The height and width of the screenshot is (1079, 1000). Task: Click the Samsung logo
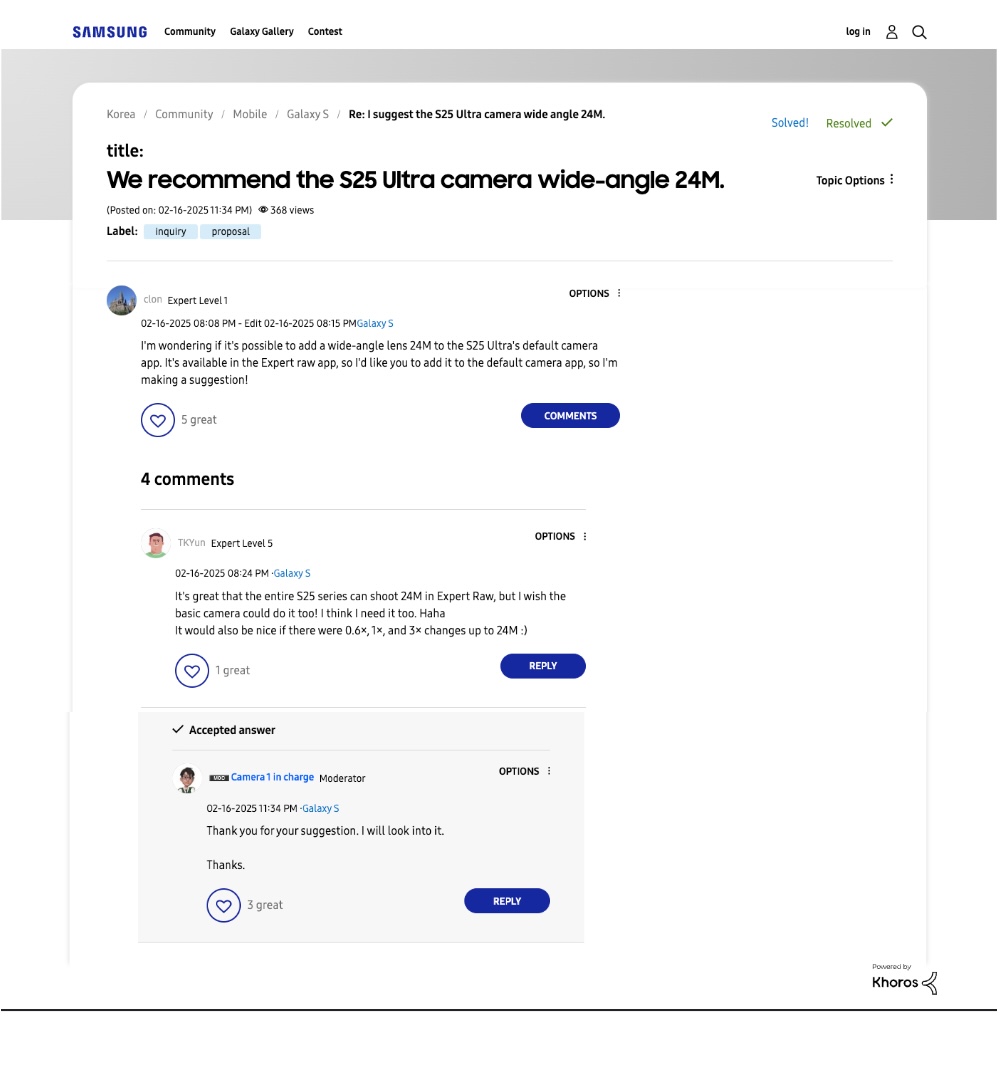coord(109,32)
